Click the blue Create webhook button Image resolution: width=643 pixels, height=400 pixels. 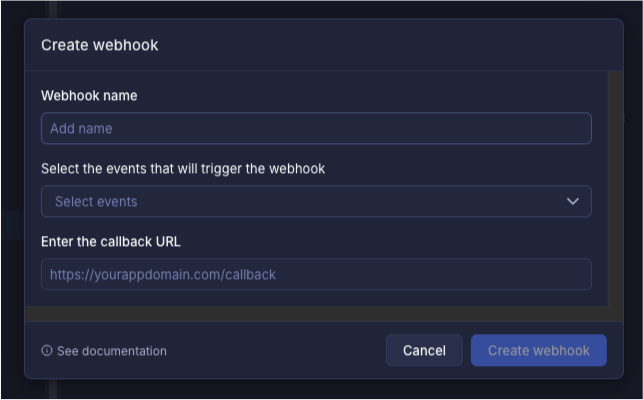pos(539,350)
